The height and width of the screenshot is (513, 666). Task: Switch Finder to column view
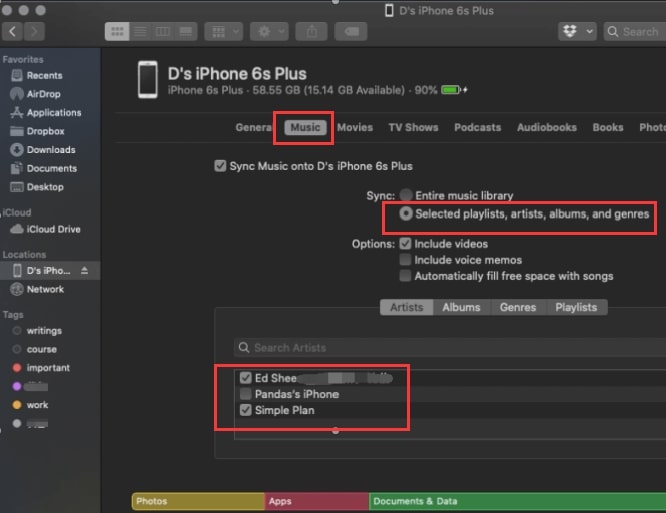163,32
